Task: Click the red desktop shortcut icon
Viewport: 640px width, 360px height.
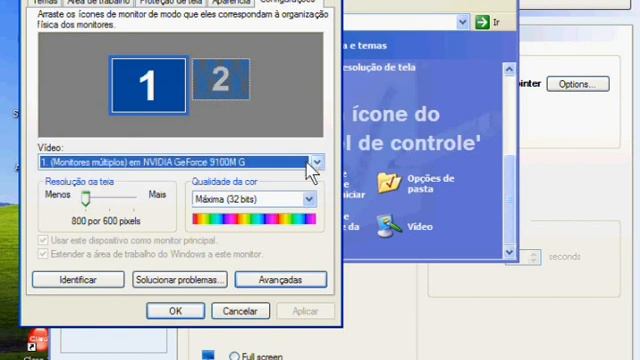Action: point(38,340)
